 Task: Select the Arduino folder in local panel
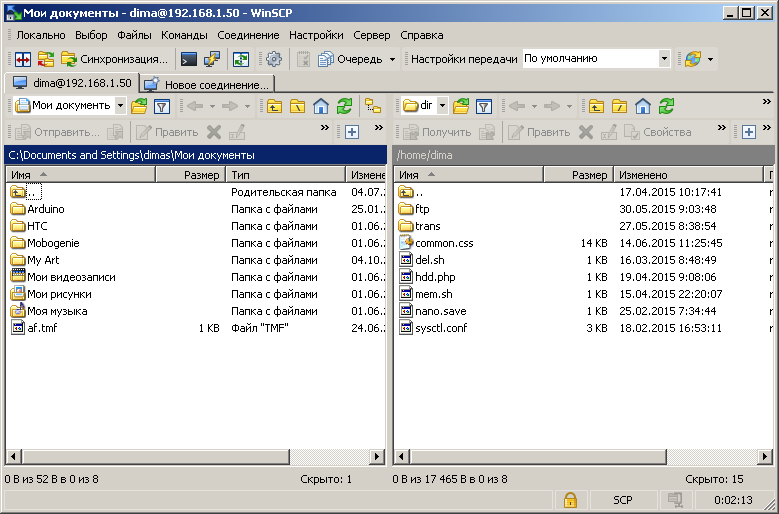[x=46, y=209]
